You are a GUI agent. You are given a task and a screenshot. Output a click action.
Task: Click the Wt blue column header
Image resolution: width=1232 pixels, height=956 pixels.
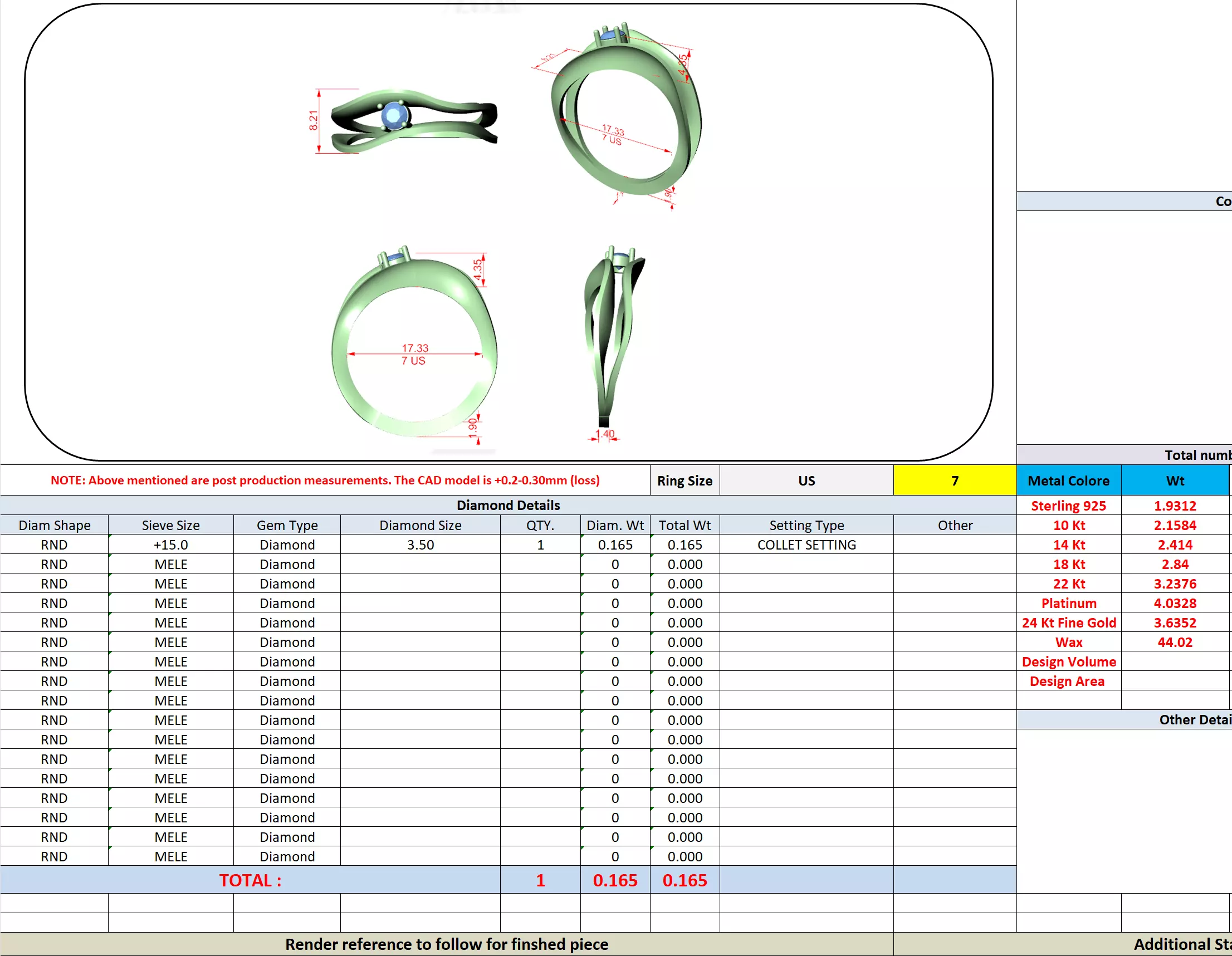click(1175, 481)
